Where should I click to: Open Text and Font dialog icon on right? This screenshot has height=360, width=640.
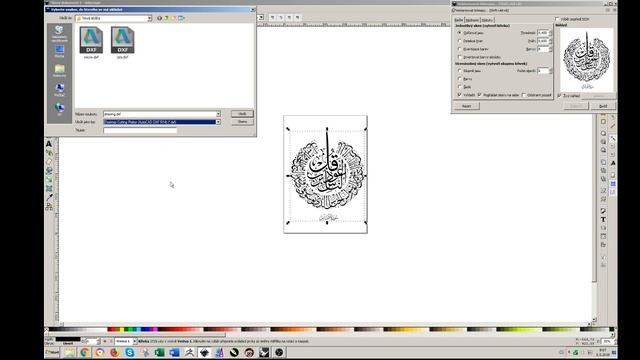point(603,219)
